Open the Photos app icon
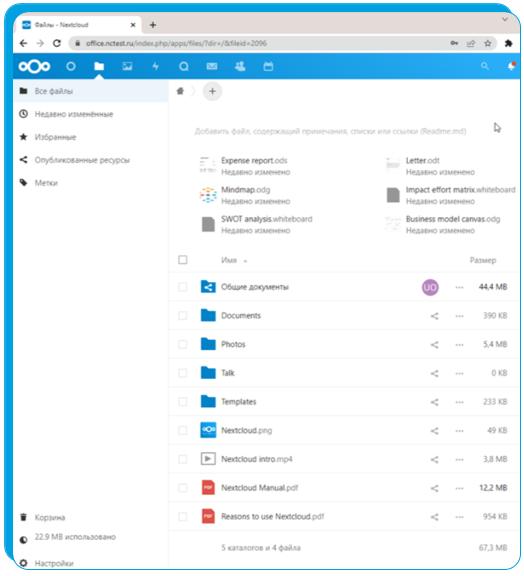The height and width of the screenshot is (576, 524). 127,66
